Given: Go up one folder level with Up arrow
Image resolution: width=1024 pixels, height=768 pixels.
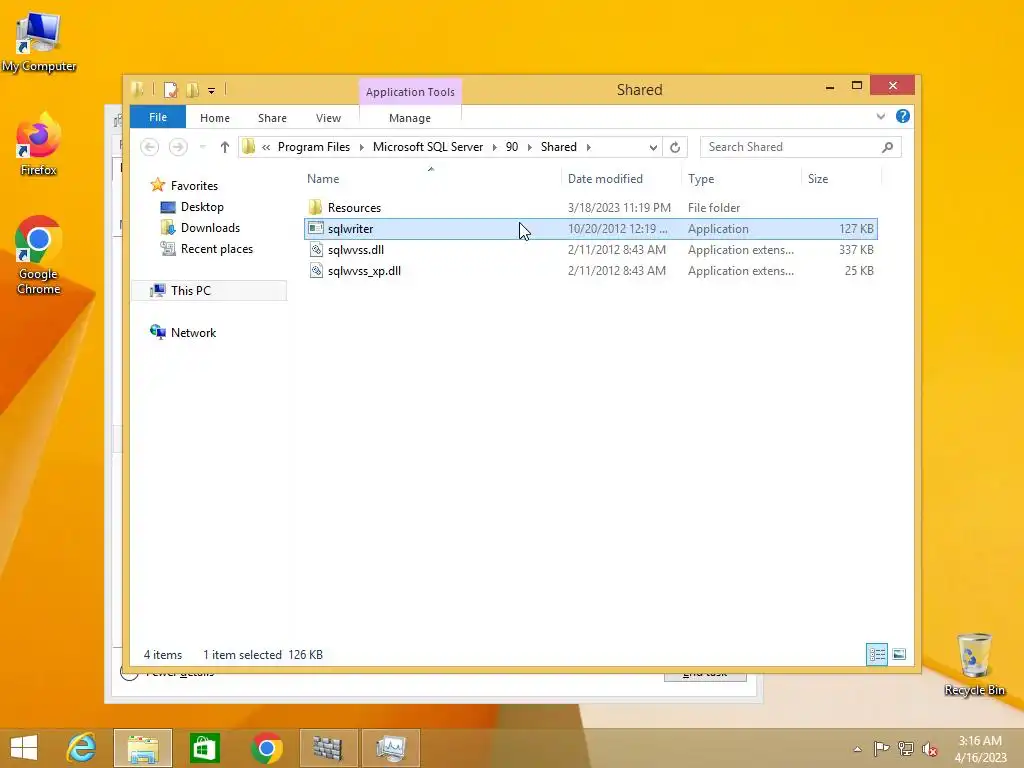Looking at the screenshot, I should 225,147.
